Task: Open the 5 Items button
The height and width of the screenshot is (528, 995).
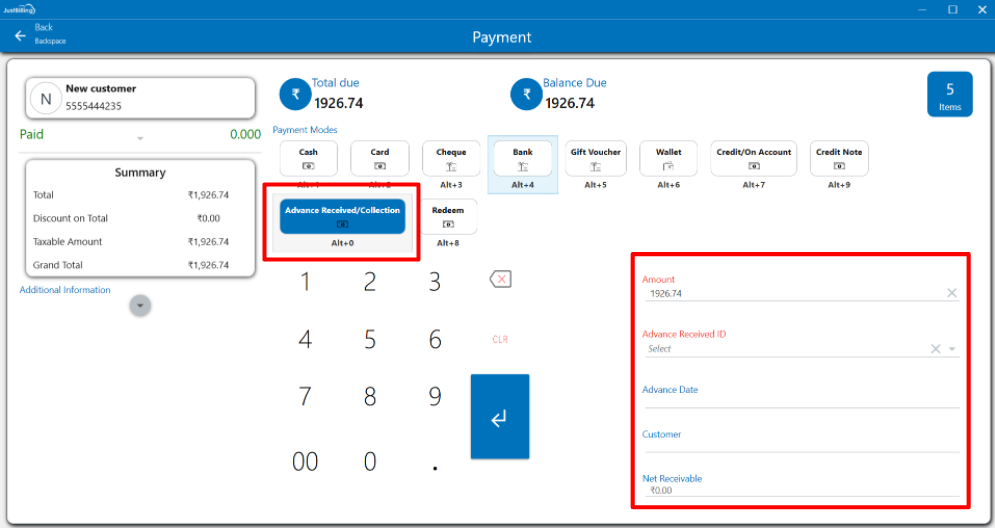Action: (x=949, y=95)
